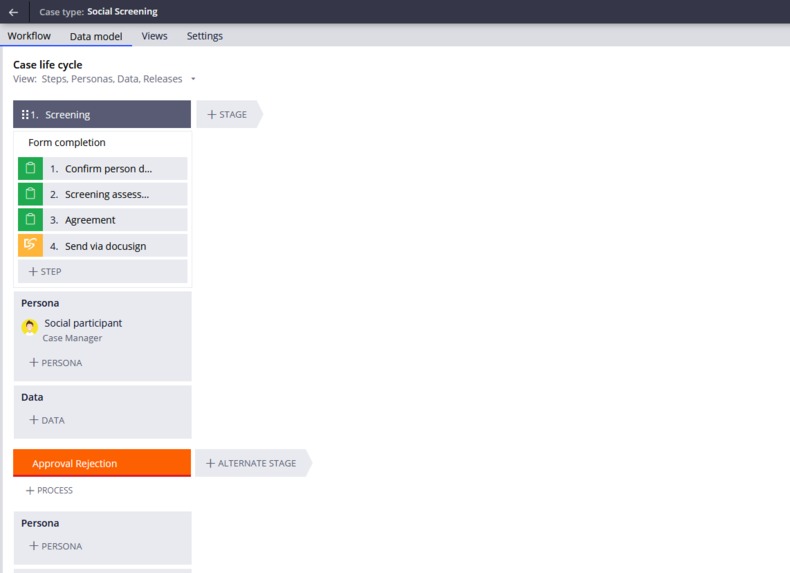Grab the Screening stage drag handle

25,114
